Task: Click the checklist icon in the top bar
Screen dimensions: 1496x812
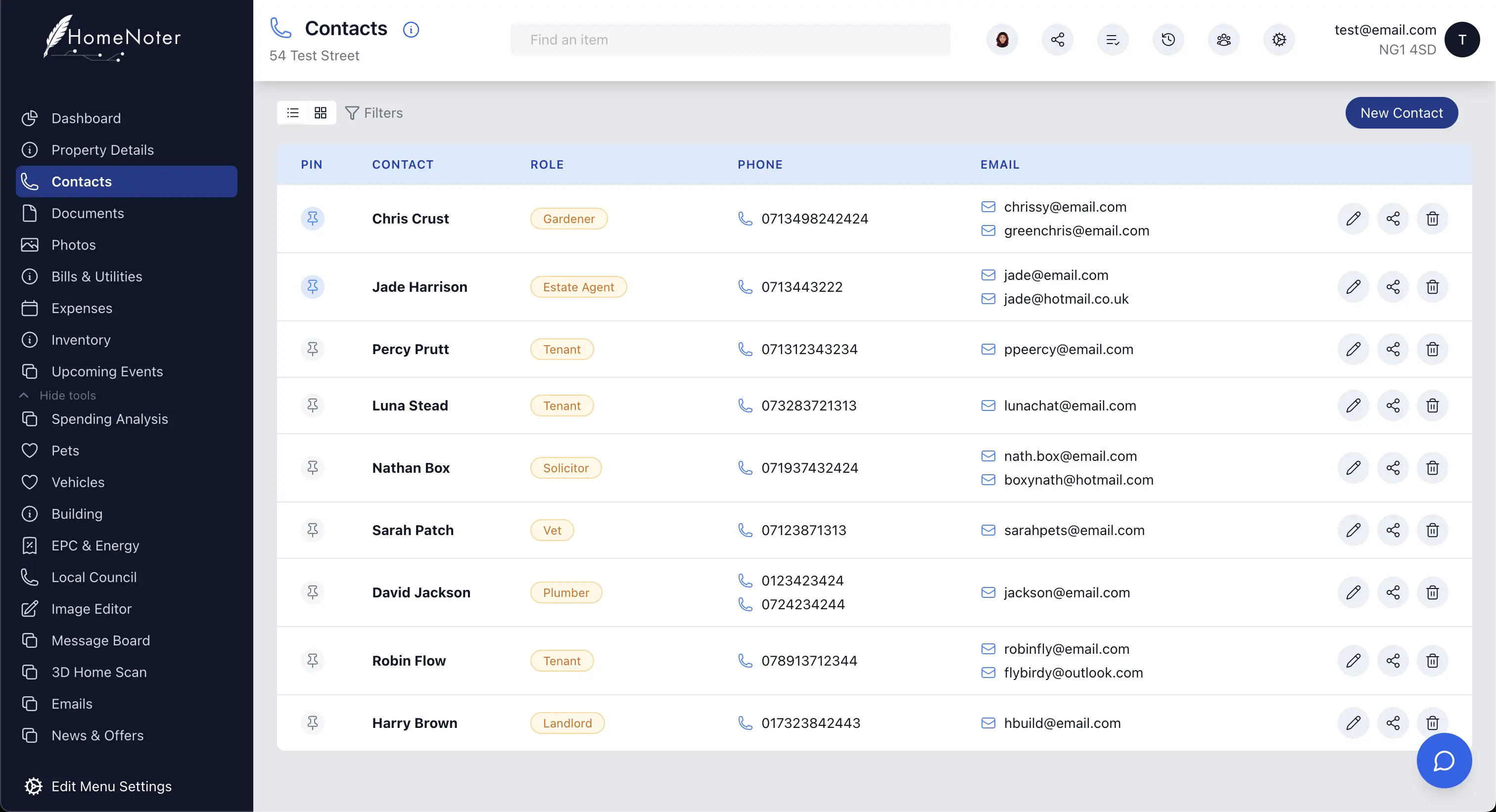Action: (1113, 40)
